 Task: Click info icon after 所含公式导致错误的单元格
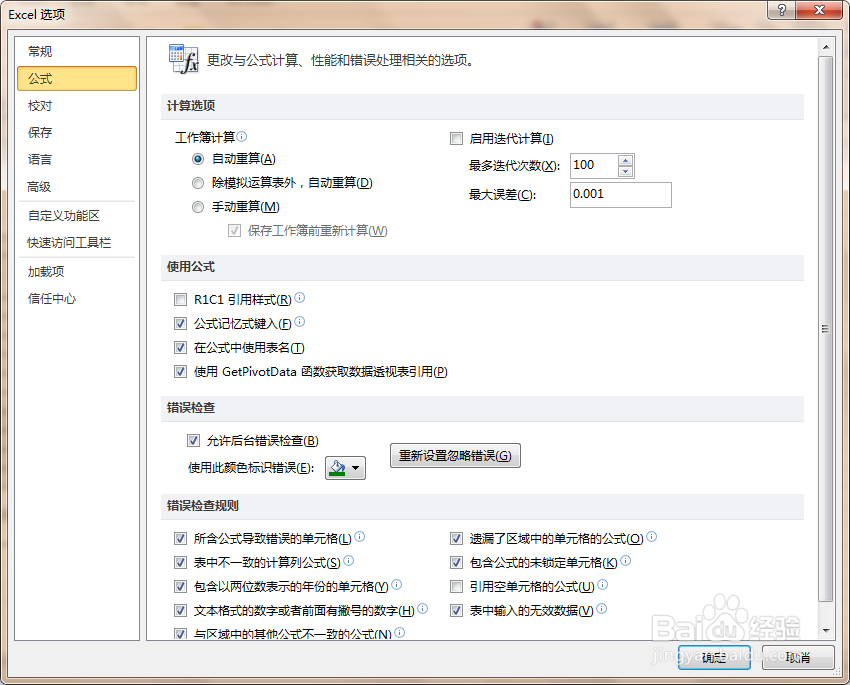[x=359, y=537]
